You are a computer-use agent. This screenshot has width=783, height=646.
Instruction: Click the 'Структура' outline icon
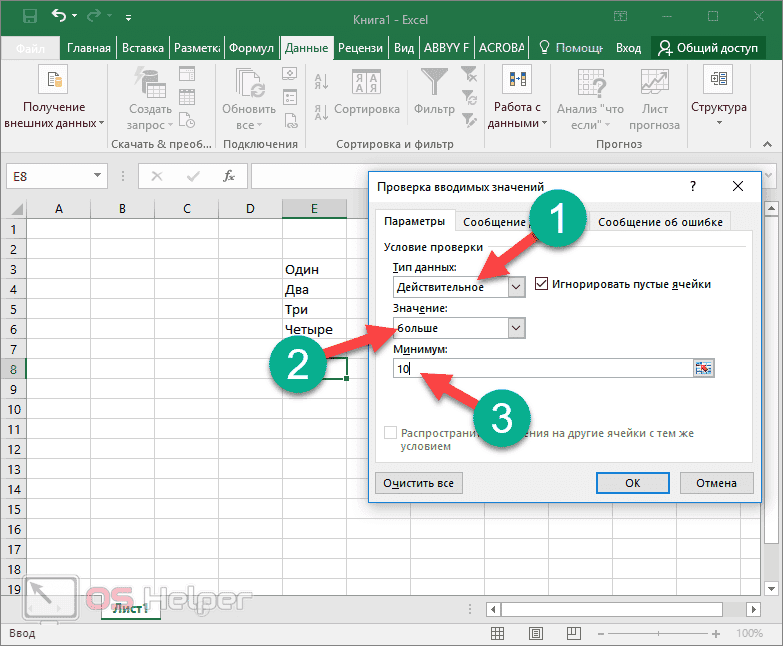tap(718, 80)
